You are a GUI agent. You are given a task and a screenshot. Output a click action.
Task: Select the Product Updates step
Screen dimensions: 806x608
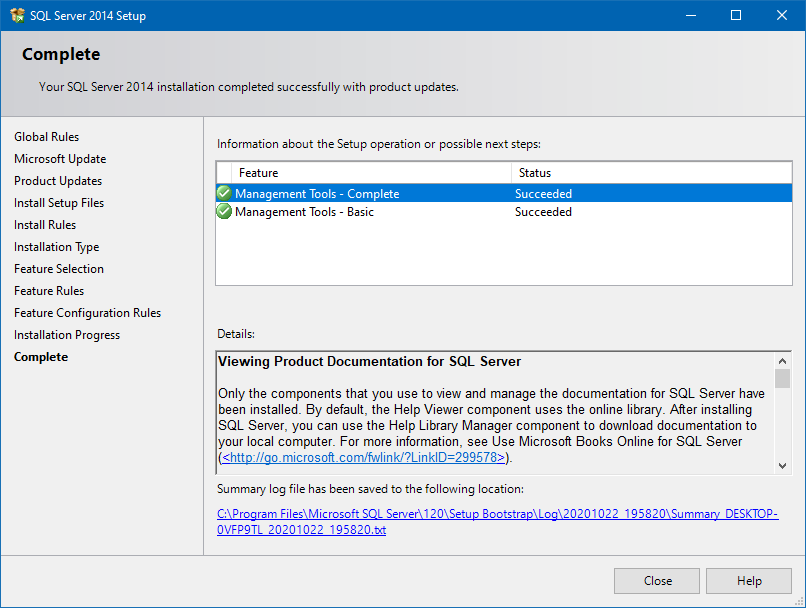coord(56,180)
